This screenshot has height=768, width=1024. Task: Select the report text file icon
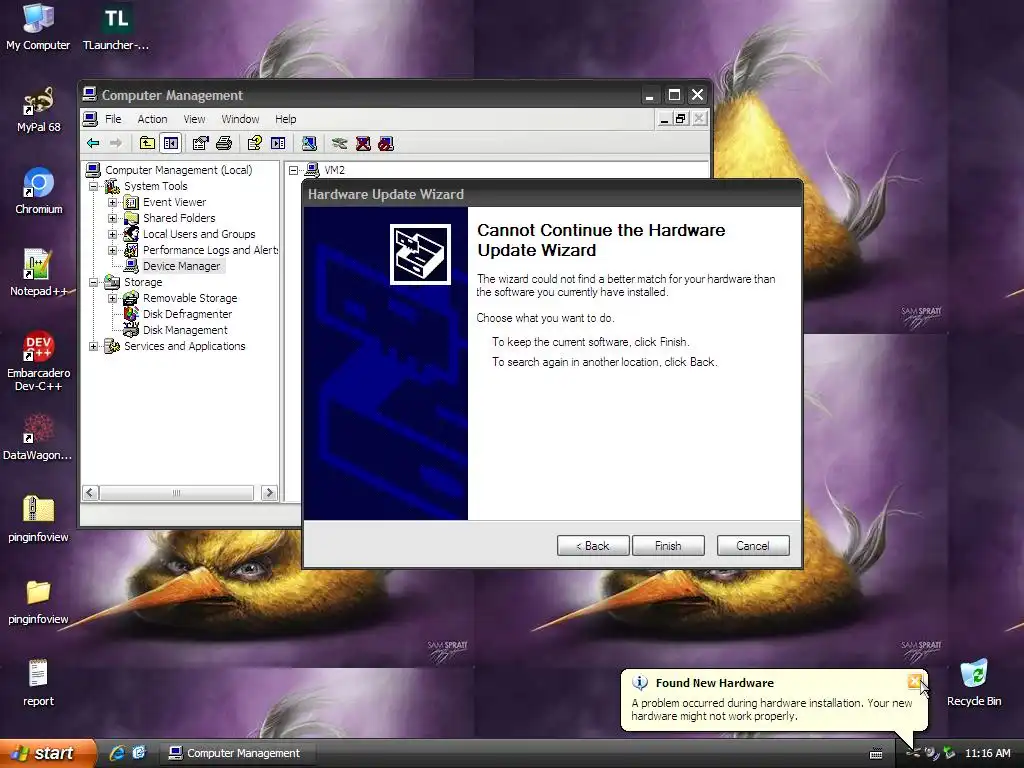(x=38, y=682)
